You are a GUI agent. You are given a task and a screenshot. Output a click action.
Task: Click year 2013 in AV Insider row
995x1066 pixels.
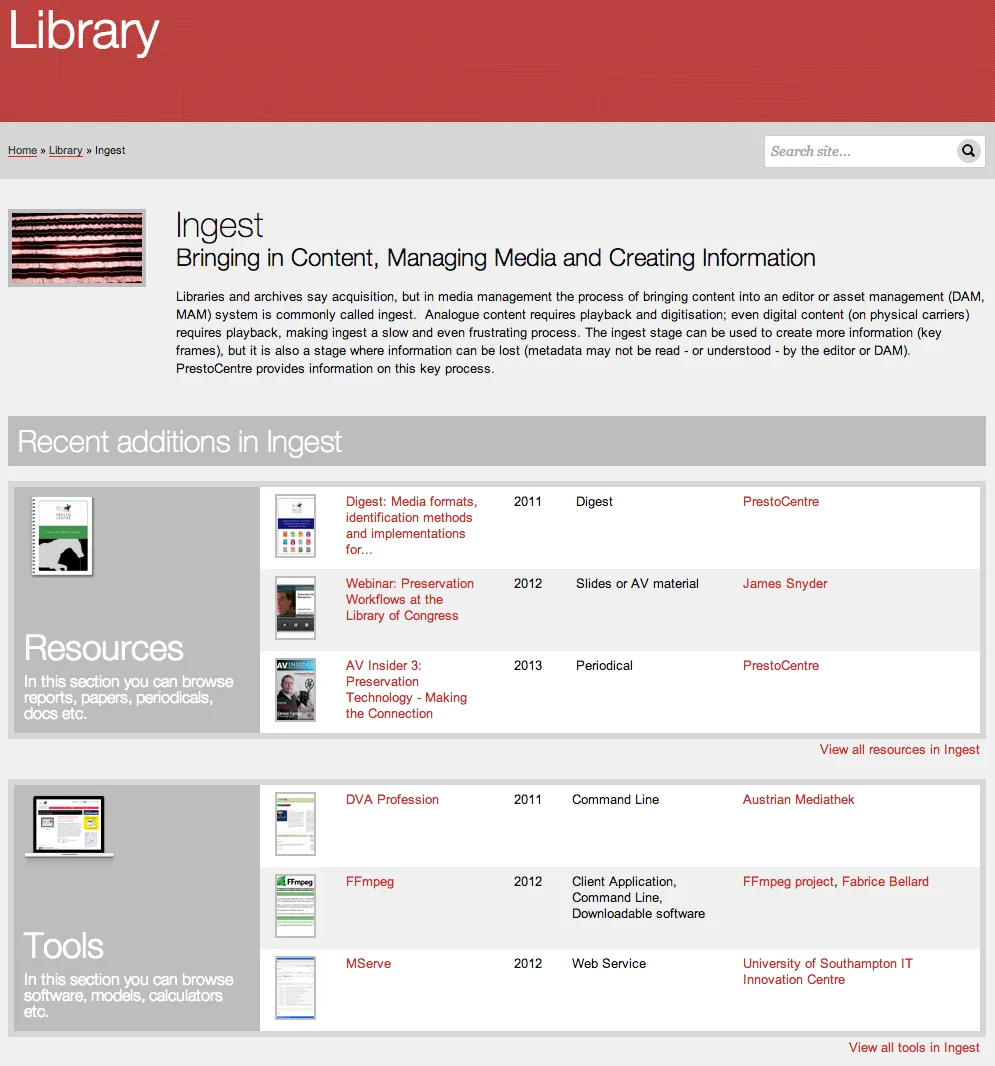527,666
